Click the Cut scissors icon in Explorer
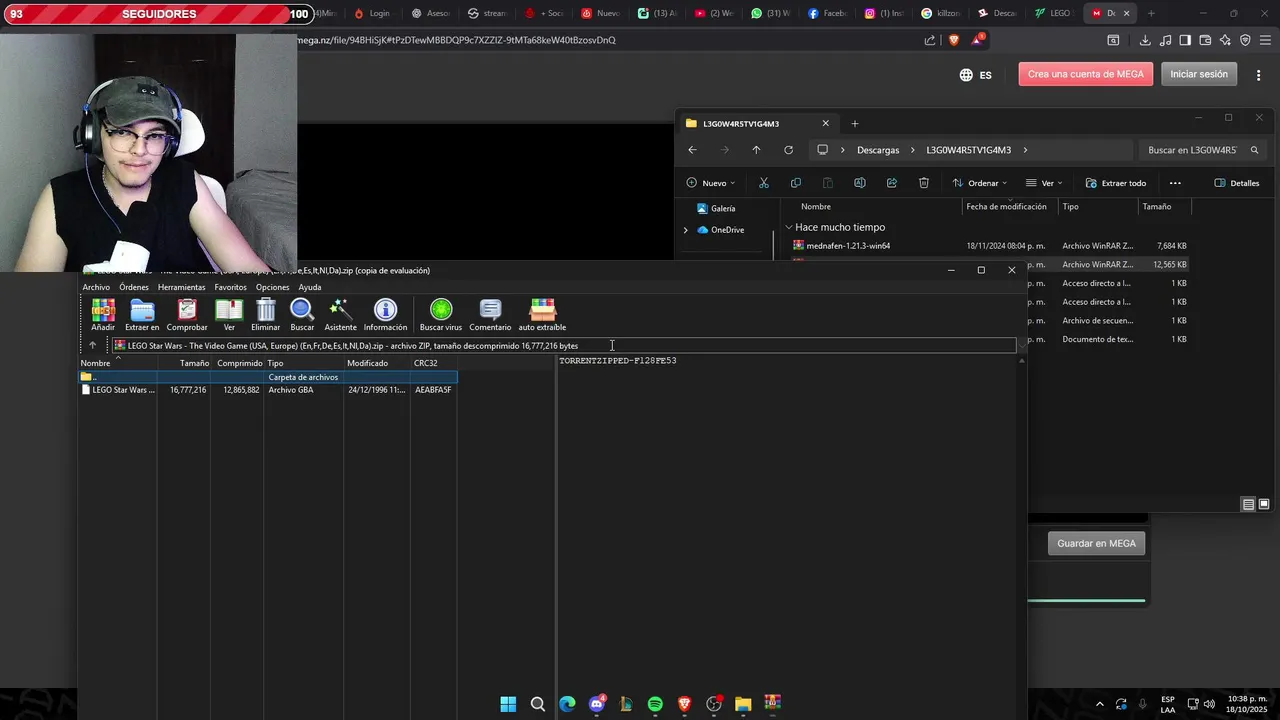1280x720 pixels. 764,183
